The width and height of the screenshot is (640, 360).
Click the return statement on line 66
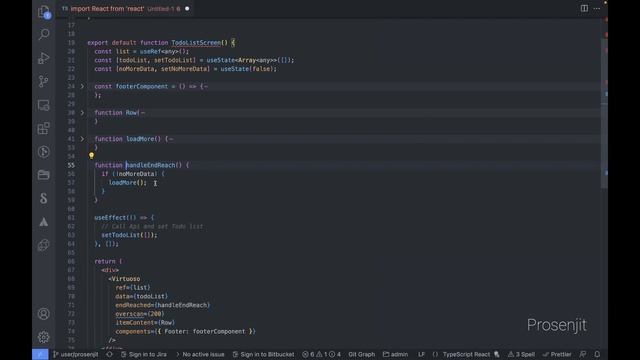pyautogui.click(x=108, y=261)
